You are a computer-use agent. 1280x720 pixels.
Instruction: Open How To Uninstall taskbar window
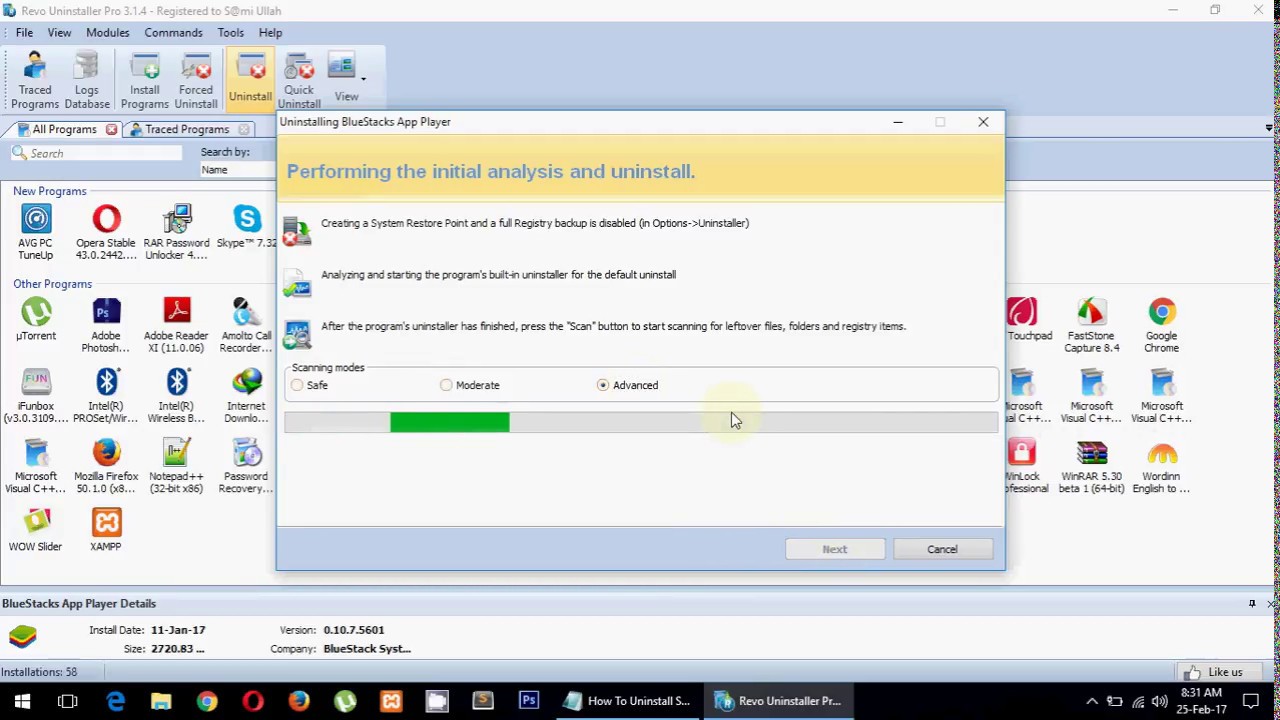coord(626,701)
